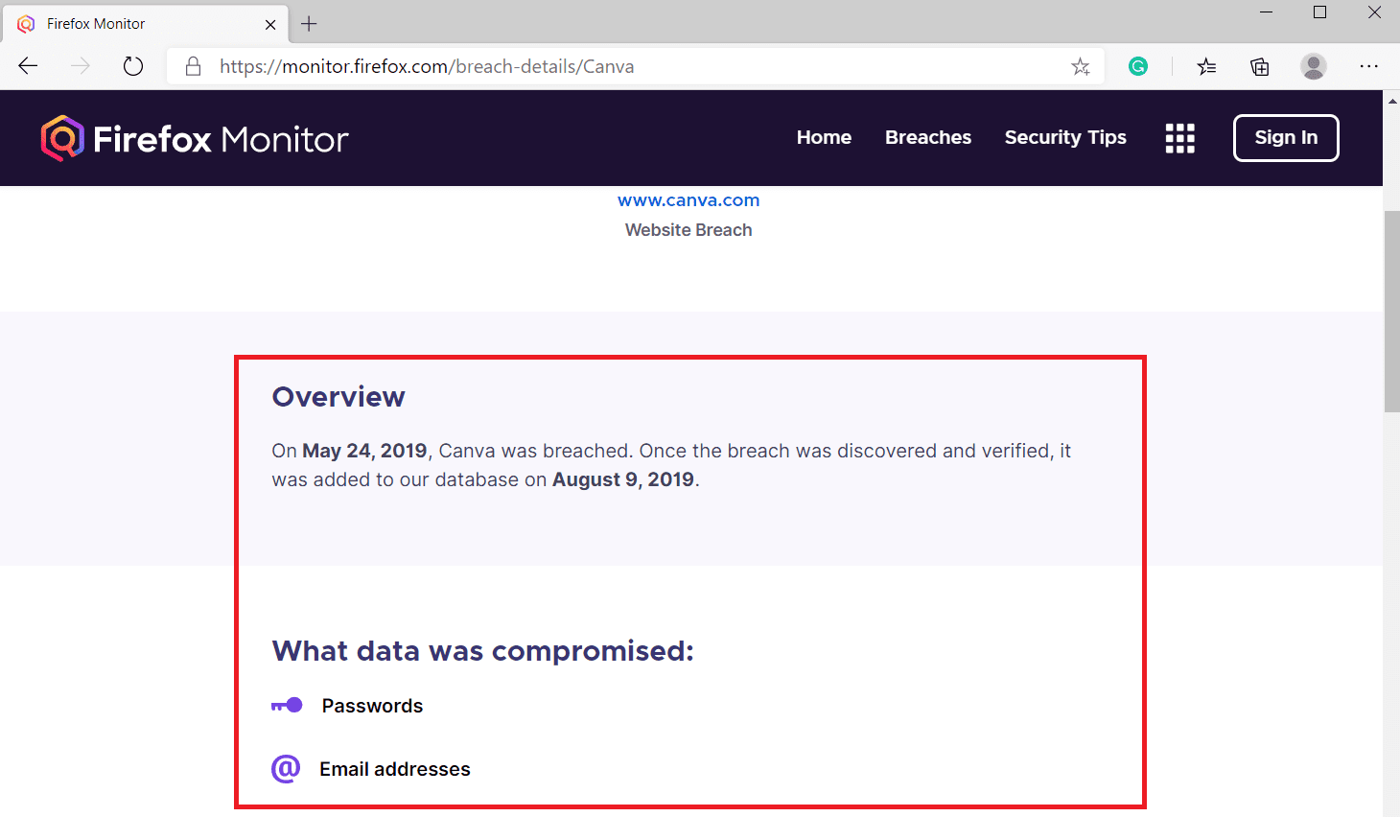This screenshot has height=840, width=1400.
Task: Click the Grammarly extension icon
Action: tap(1138, 66)
